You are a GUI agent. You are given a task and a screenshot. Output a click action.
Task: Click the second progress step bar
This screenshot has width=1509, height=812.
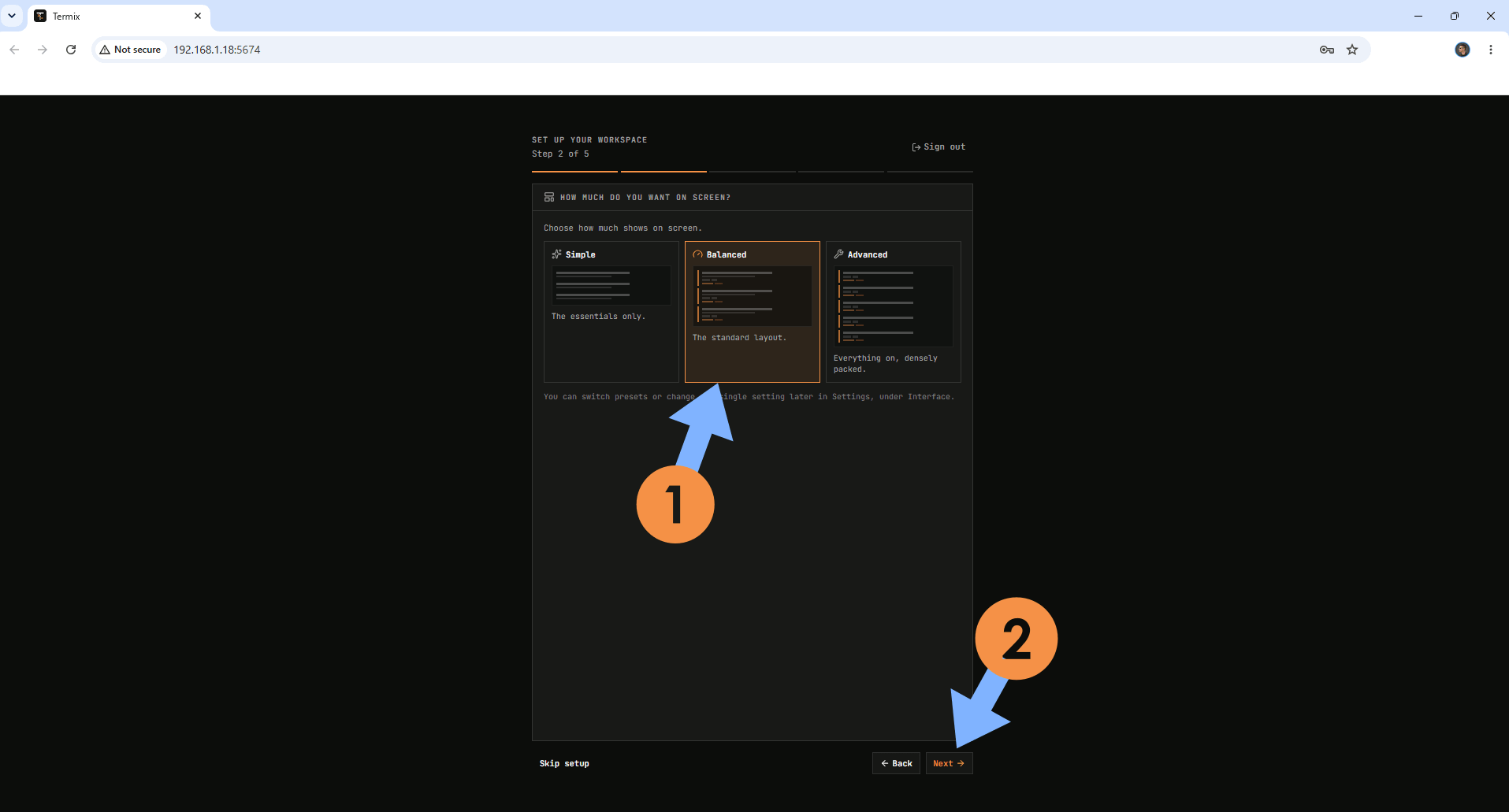[663, 171]
